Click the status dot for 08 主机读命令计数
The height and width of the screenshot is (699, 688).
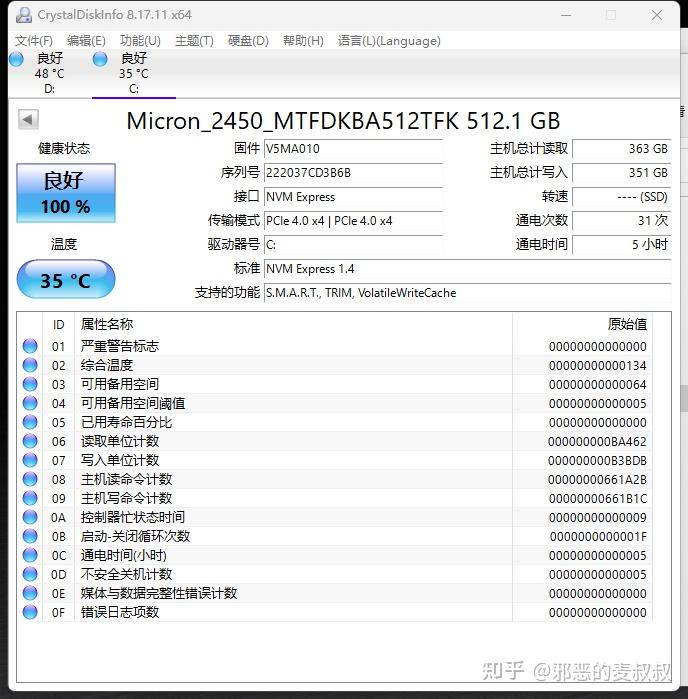(30, 479)
